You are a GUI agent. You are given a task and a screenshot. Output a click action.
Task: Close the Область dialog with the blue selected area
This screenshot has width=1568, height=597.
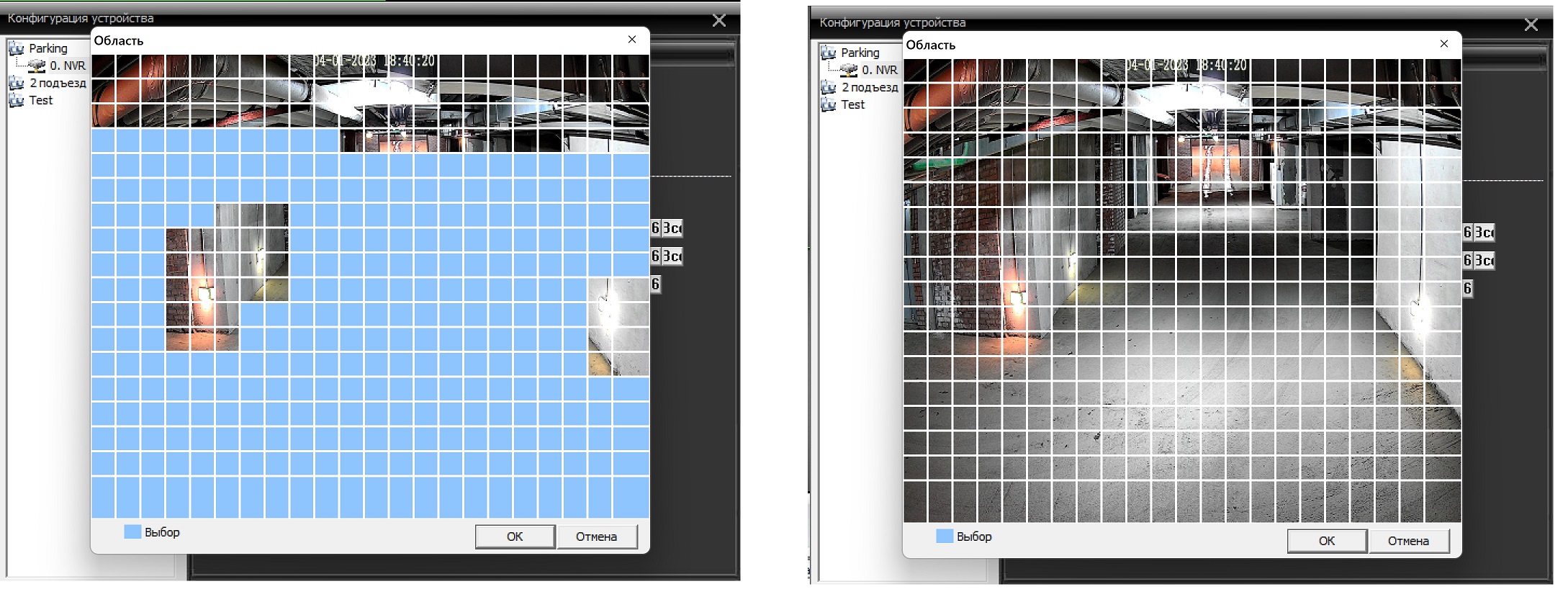pos(632,40)
